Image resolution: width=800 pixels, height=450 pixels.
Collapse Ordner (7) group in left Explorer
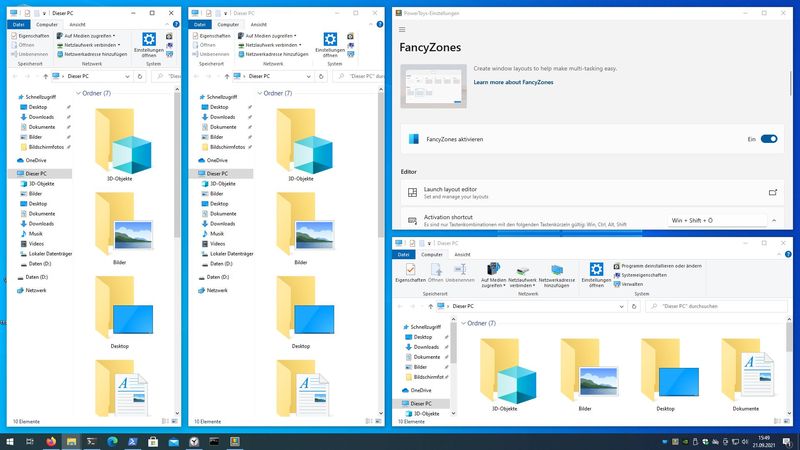(78, 93)
